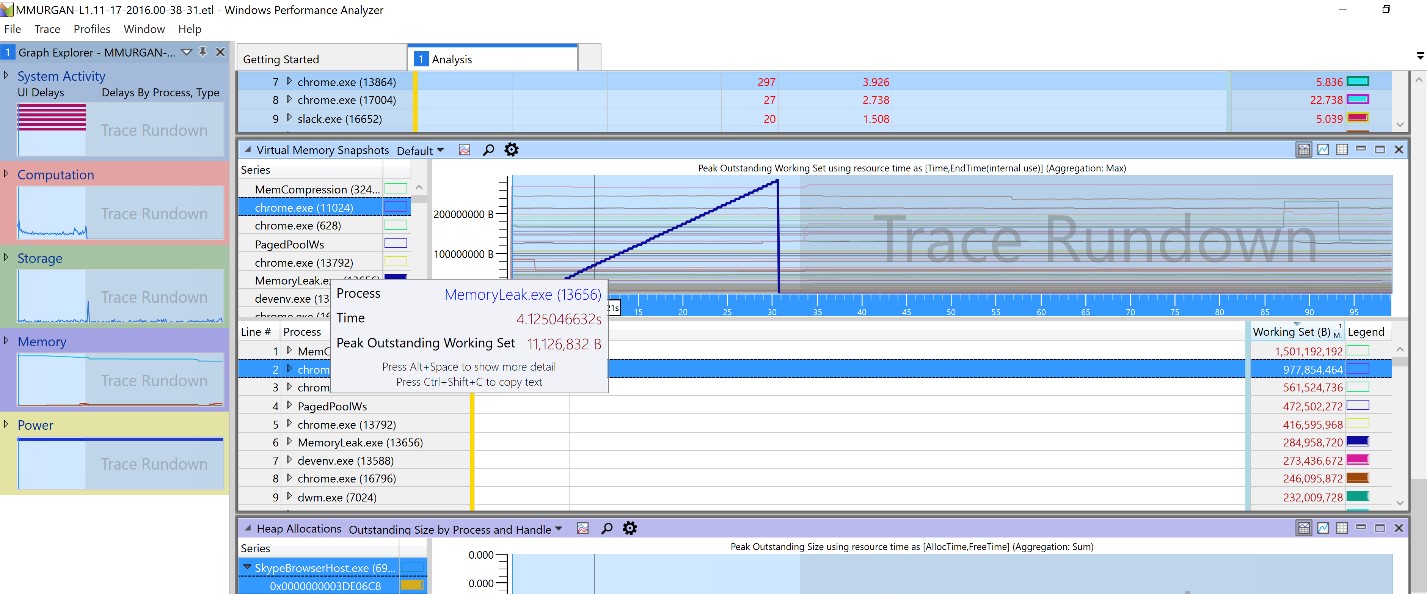This screenshot has width=1427, height=594.
Task: Click search magnifier in Heap Allocations
Action: [606, 529]
